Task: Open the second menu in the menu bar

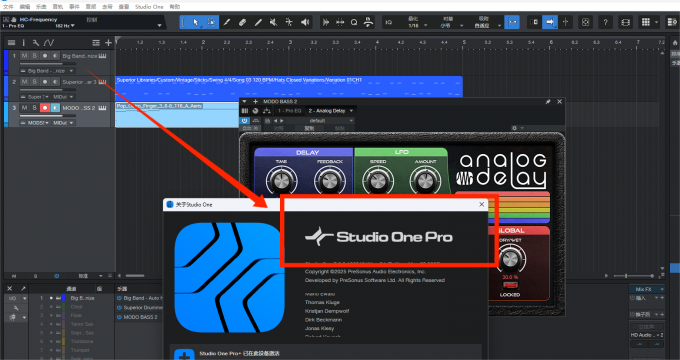Action: pos(25,7)
